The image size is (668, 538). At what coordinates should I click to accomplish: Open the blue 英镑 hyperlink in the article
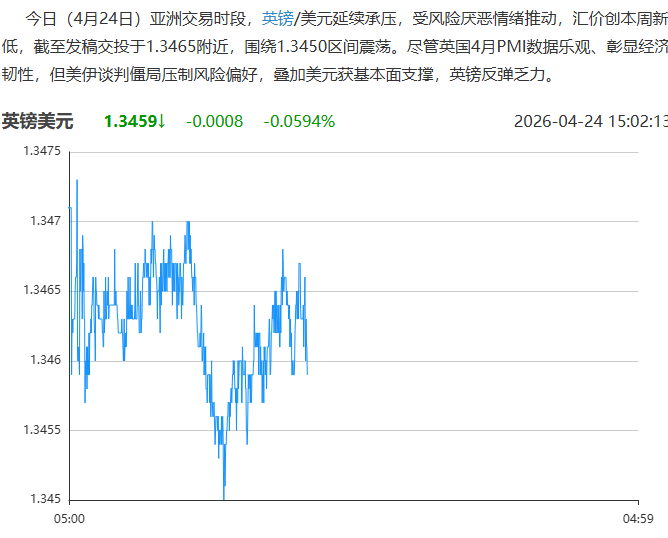(277, 18)
